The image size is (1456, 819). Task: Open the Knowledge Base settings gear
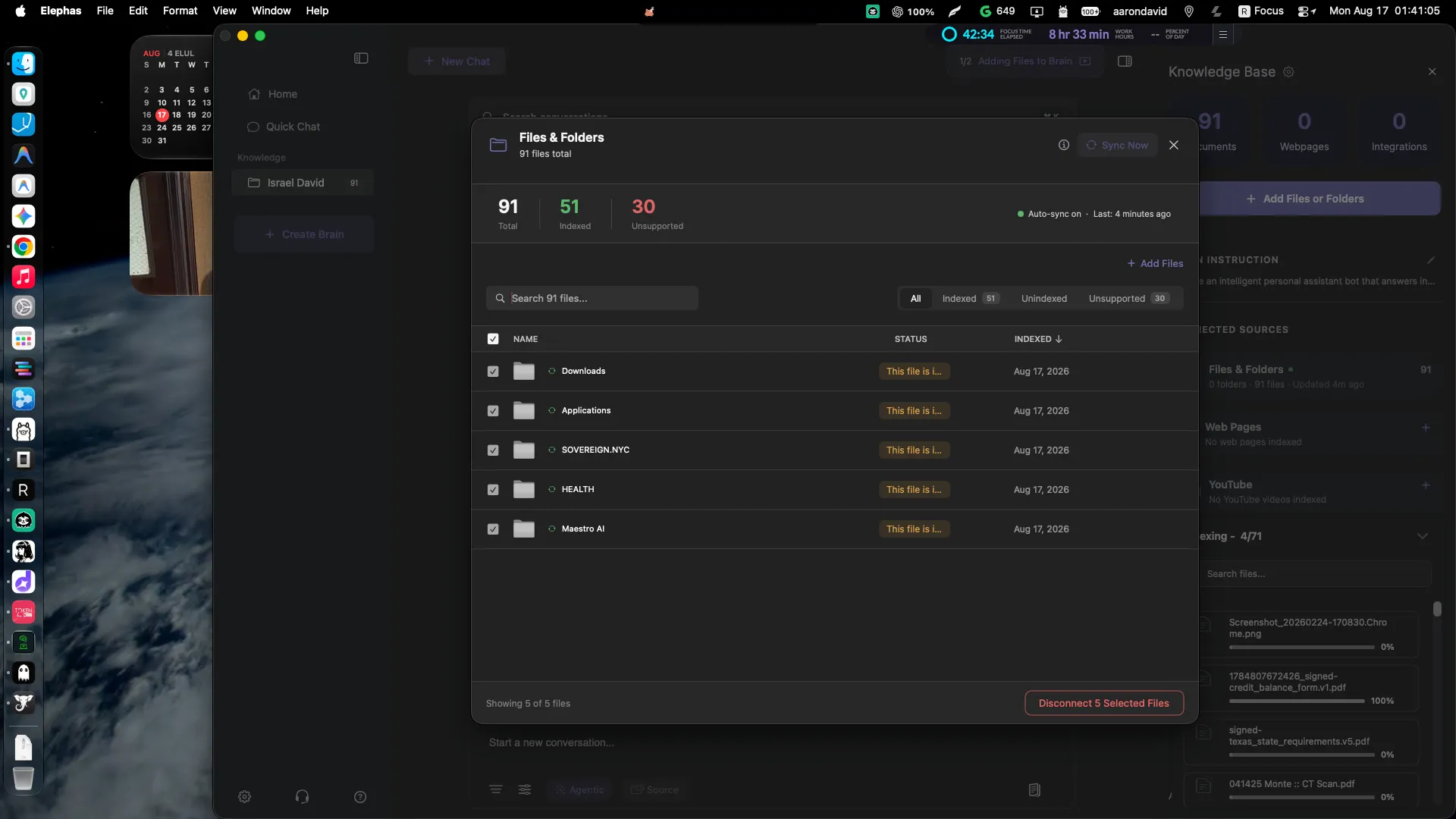pos(1288,72)
